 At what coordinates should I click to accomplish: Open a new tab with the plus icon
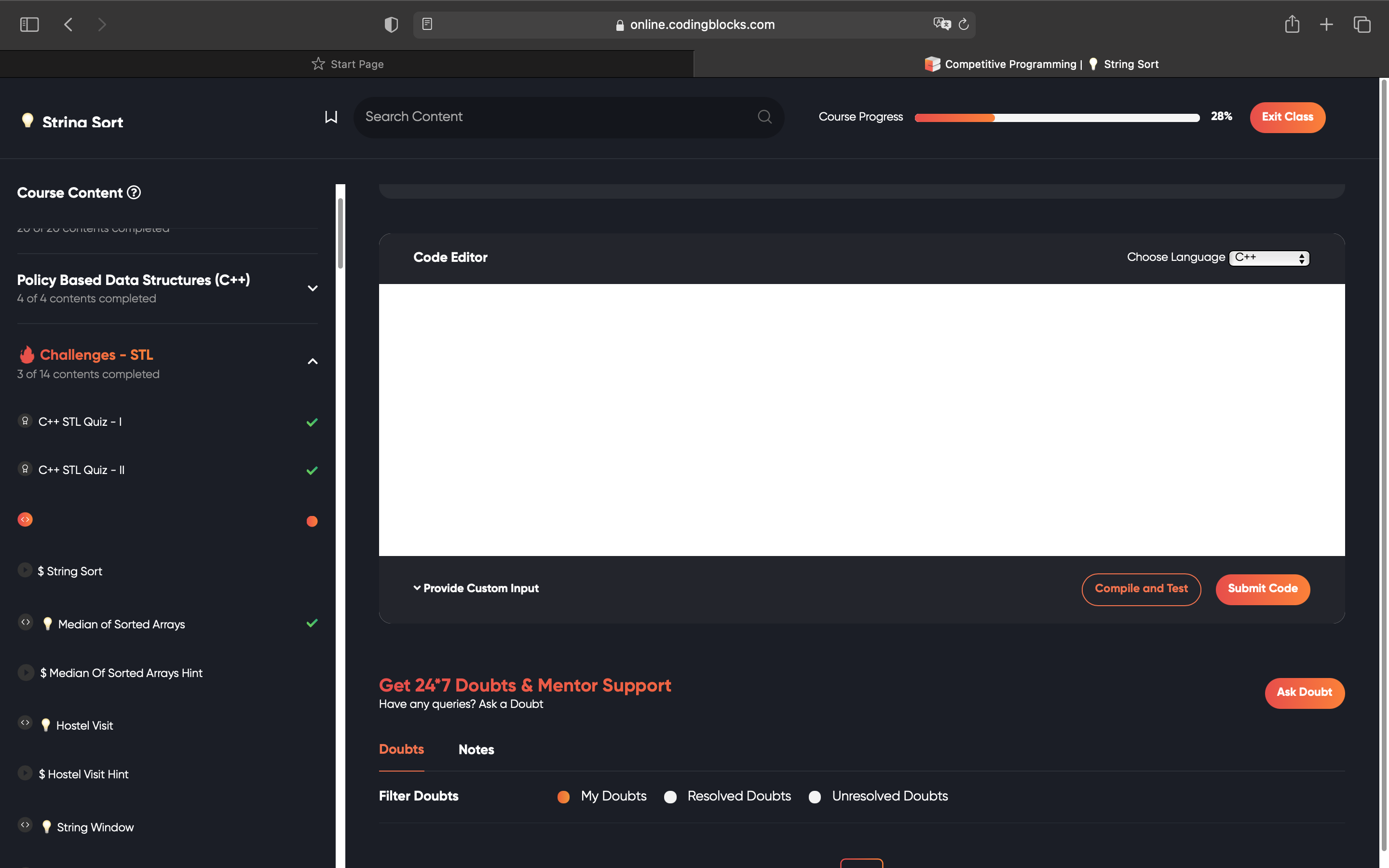(1326, 25)
